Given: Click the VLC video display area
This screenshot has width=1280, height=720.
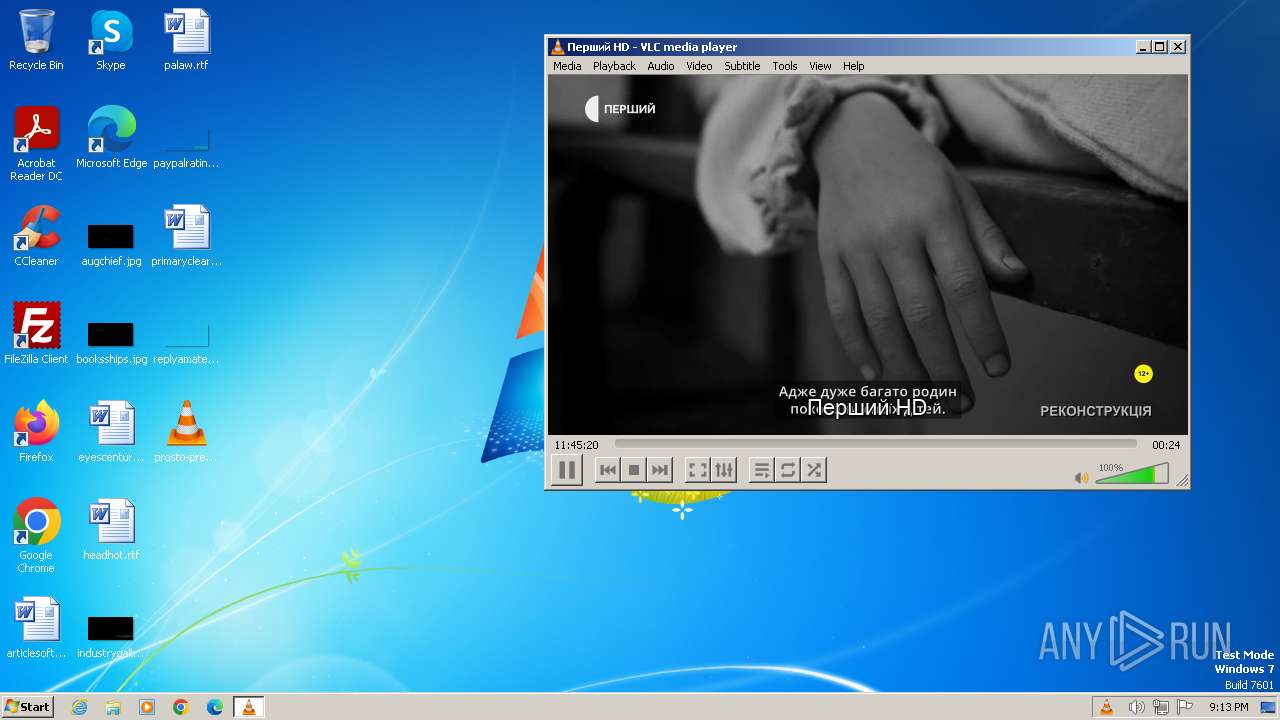Looking at the screenshot, I should (x=868, y=254).
